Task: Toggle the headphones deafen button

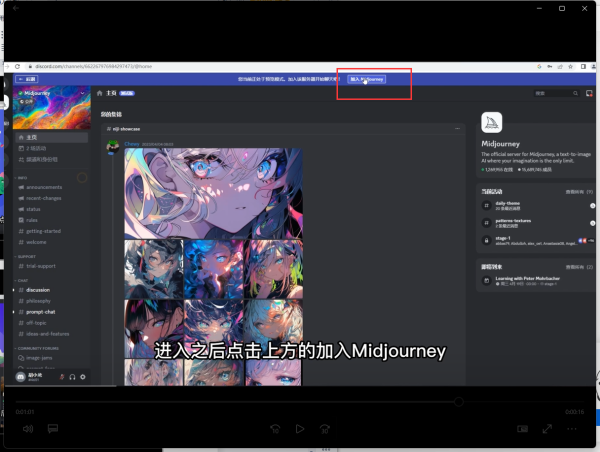Action: click(x=72, y=377)
